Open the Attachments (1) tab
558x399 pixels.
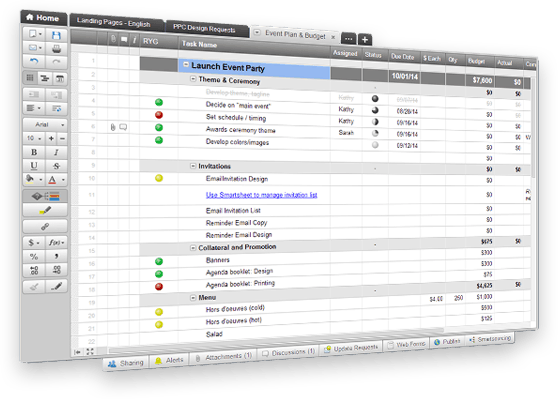pyautogui.click(x=224, y=356)
